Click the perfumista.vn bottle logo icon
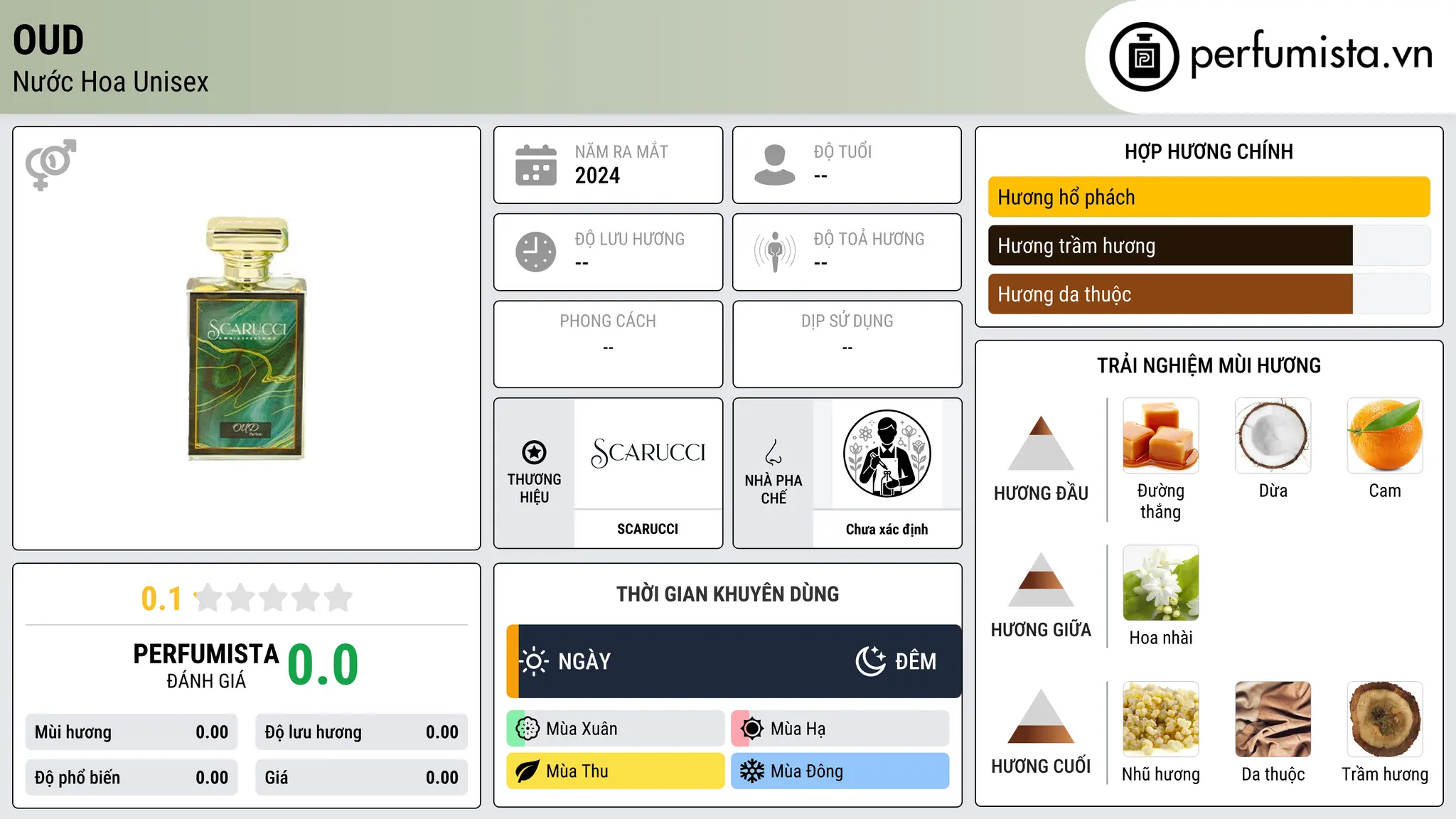The height and width of the screenshot is (819, 1456). click(1144, 57)
